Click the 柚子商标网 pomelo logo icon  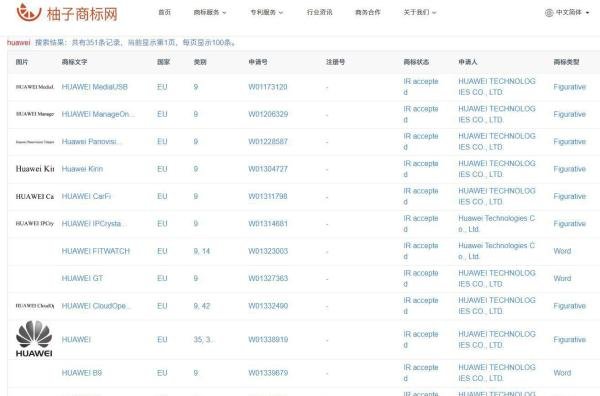[29, 12]
